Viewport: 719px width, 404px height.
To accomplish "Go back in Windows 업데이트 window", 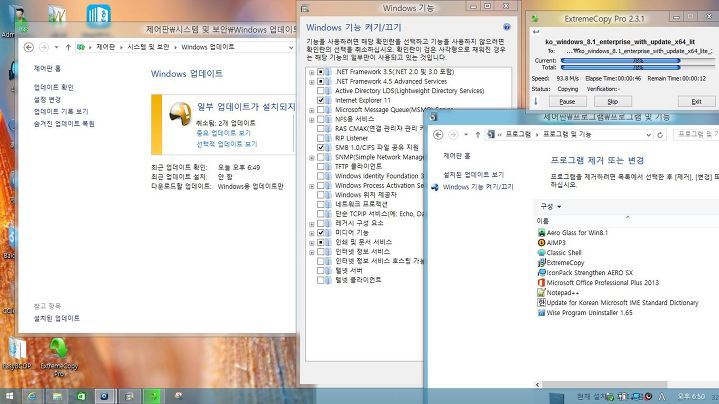I will pyautogui.click(x=28, y=47).
